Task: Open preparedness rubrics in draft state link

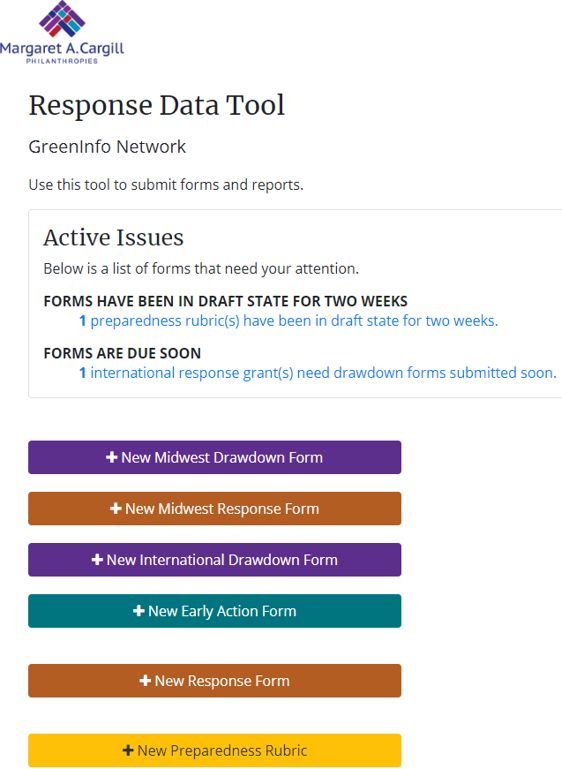Action: coord(288,321)
